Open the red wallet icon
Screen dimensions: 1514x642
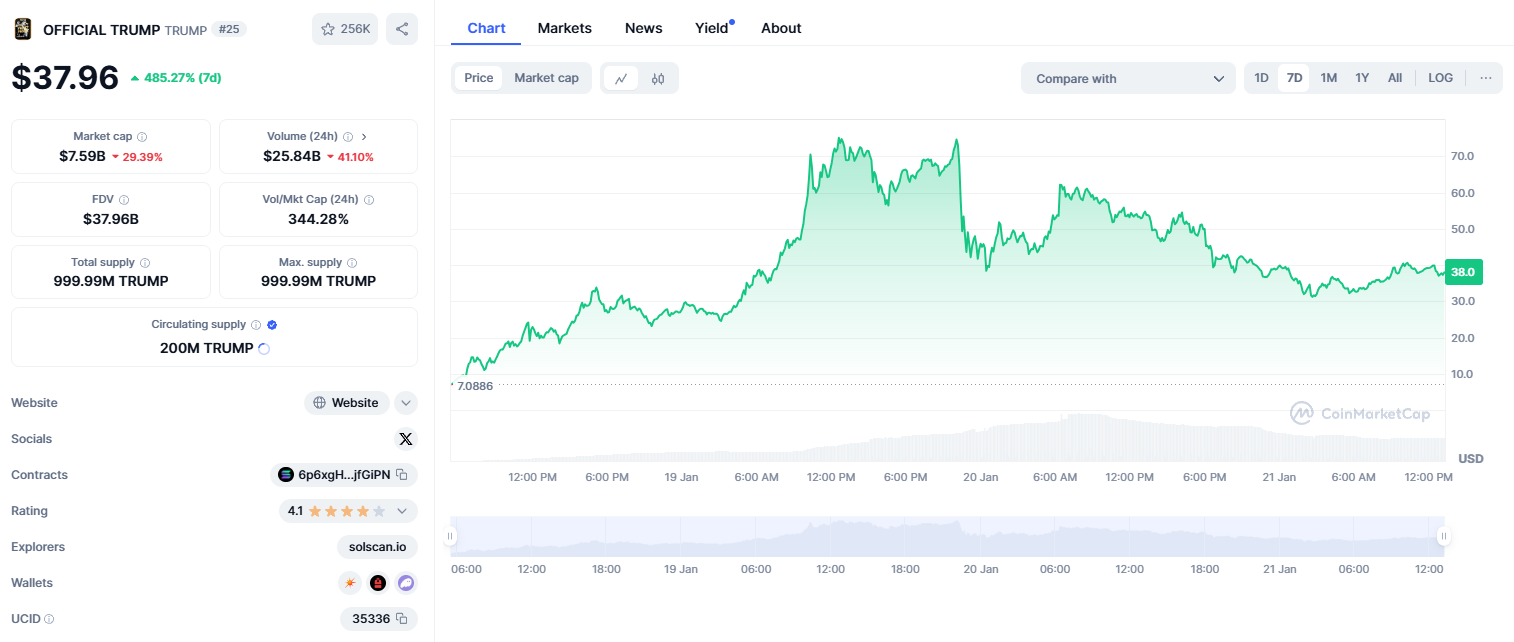(378, 583)
